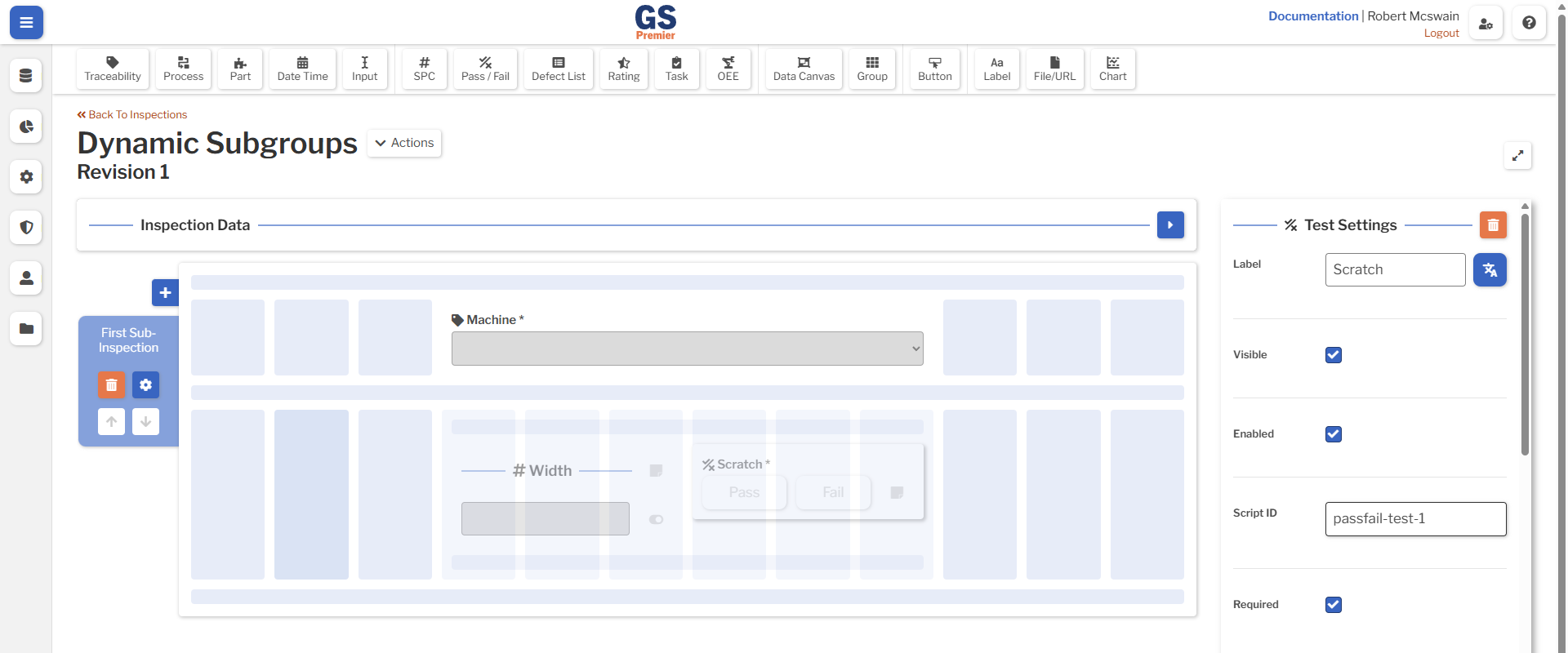Add a Task test from toolbar

(677, 69)
